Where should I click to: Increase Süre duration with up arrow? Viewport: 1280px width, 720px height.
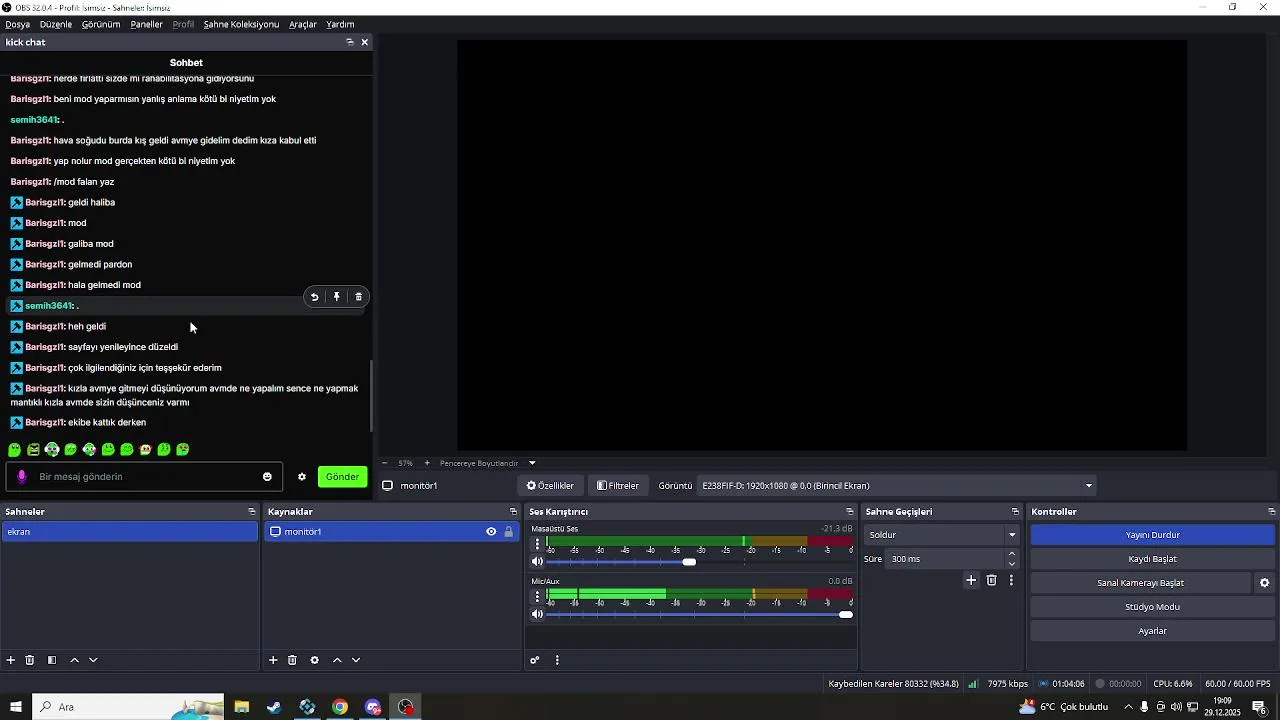[x=1012, y=554]
